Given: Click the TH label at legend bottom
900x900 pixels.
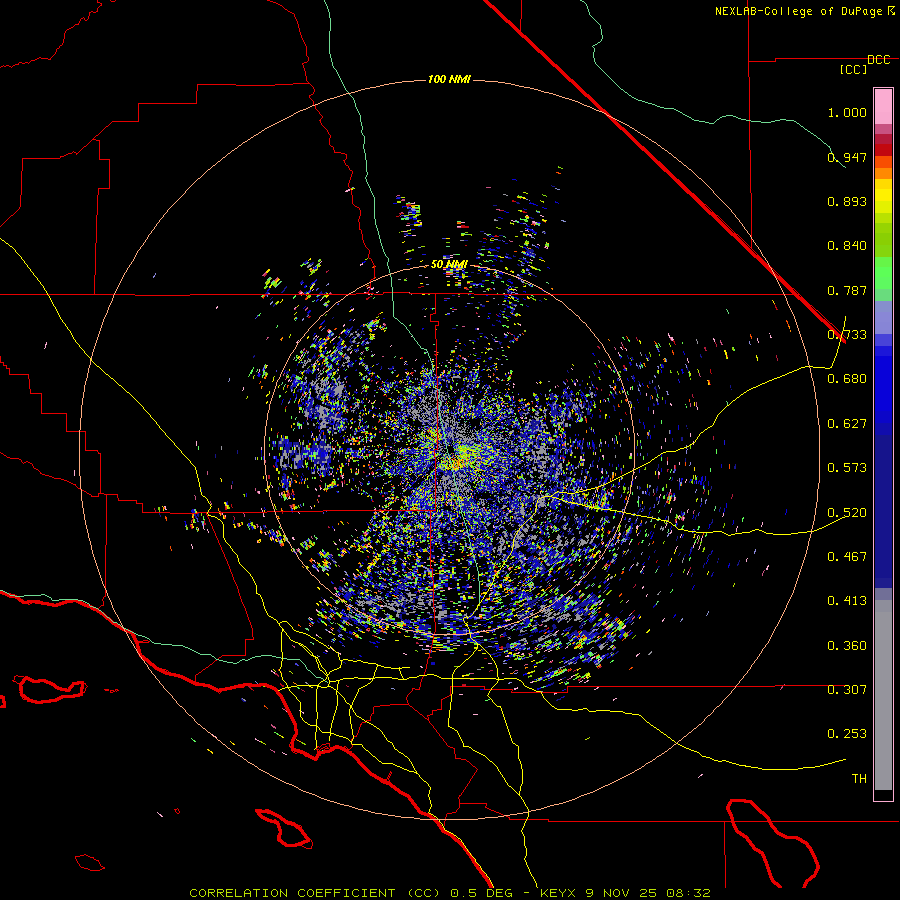Looking at the screenshot, I should [x=859, y=779].
